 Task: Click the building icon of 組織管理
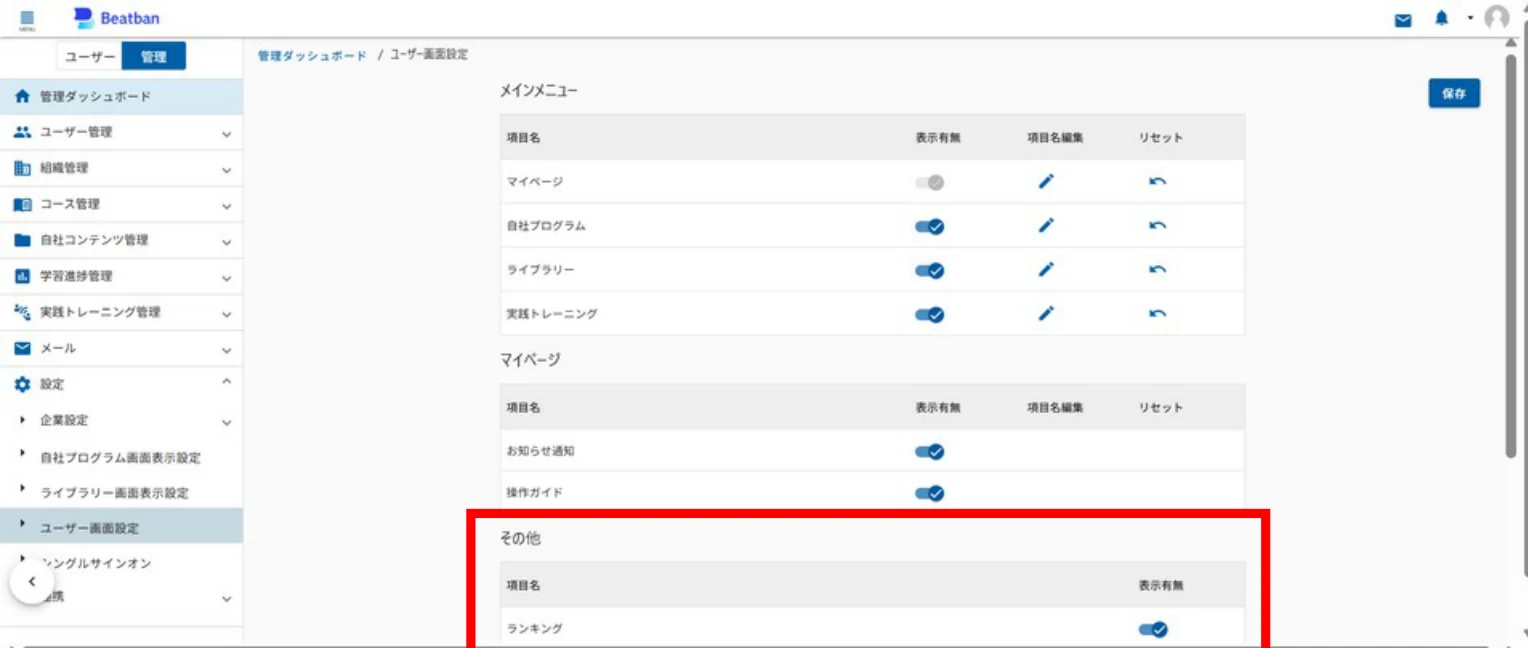click(23, 168)
